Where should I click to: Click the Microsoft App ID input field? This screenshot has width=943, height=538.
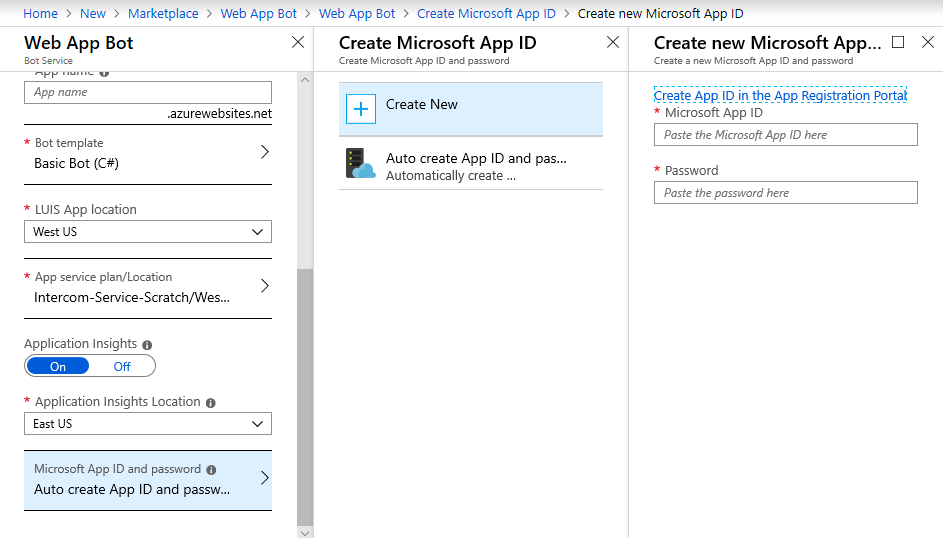click(x=785, y=135)
